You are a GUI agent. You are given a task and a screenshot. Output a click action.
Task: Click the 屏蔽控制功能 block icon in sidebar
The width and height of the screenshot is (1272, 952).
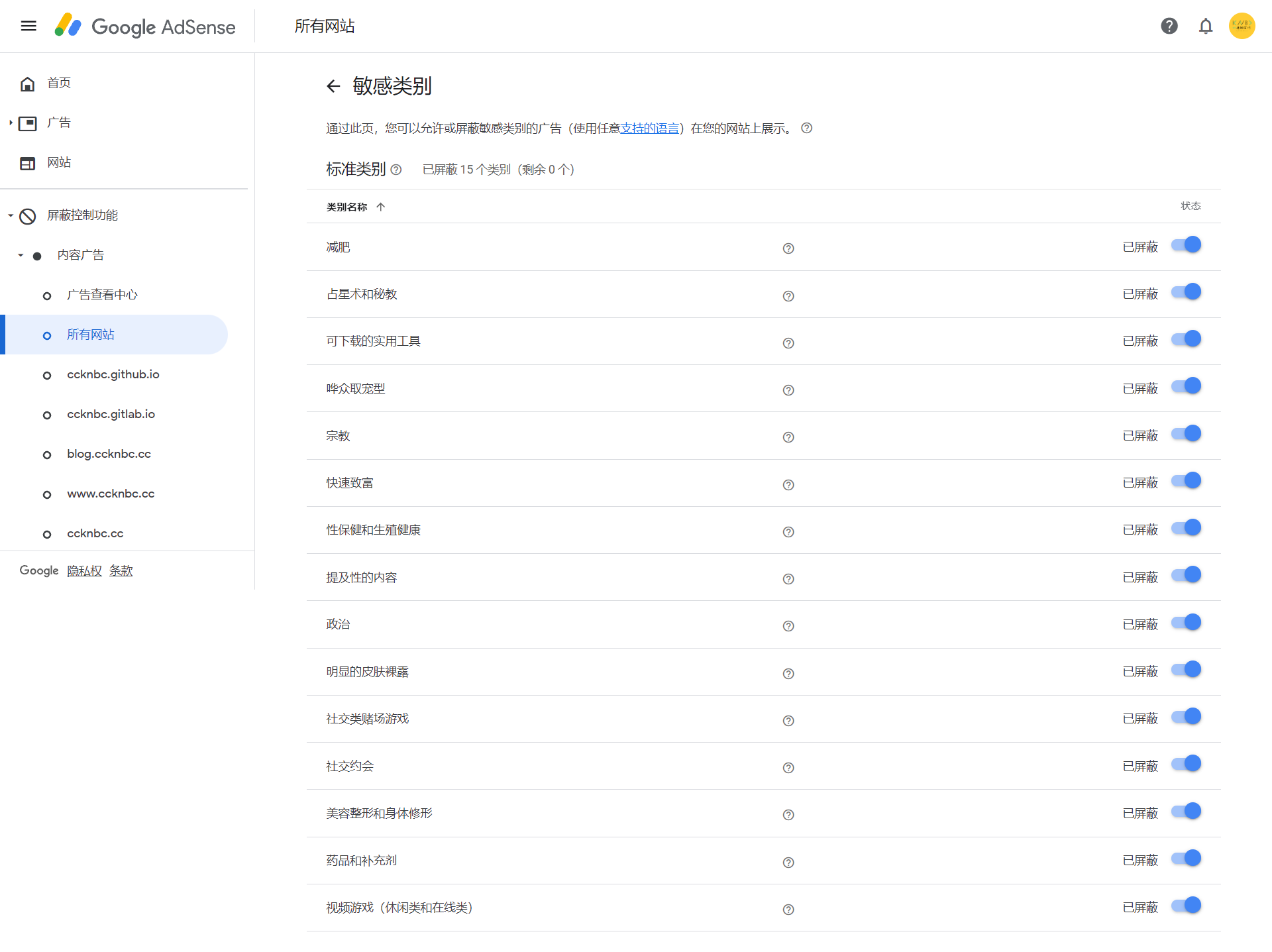click(27, 215)
